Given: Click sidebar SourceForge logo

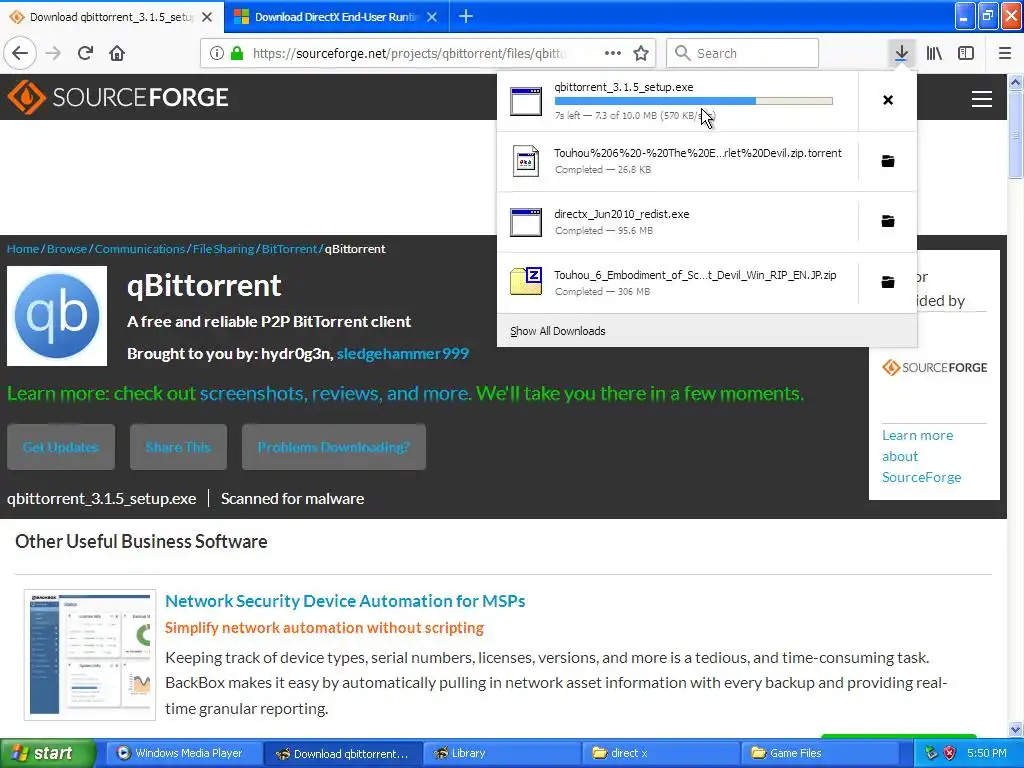Looking at the screenshot, I should coord(935,368).
